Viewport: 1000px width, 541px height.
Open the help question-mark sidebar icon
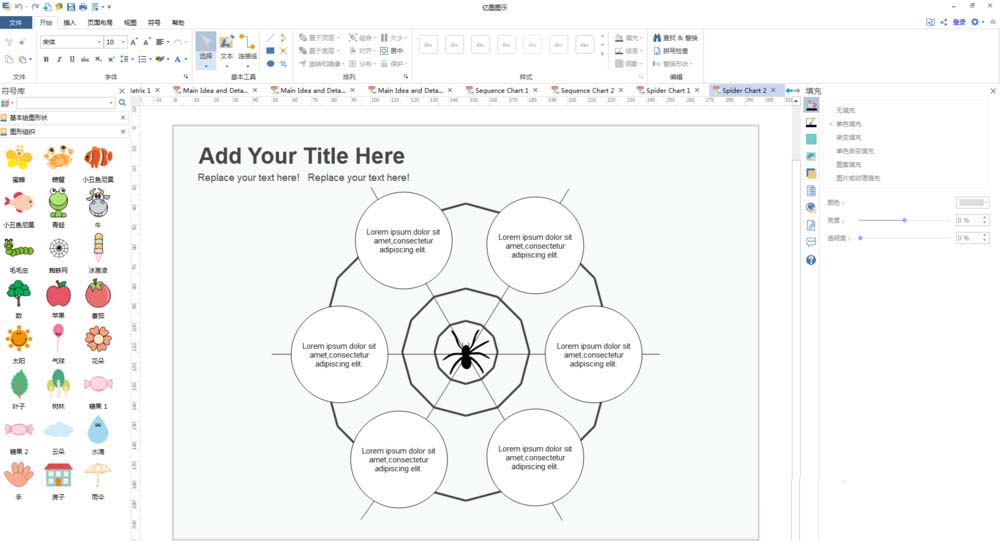(x=811, y=260)
